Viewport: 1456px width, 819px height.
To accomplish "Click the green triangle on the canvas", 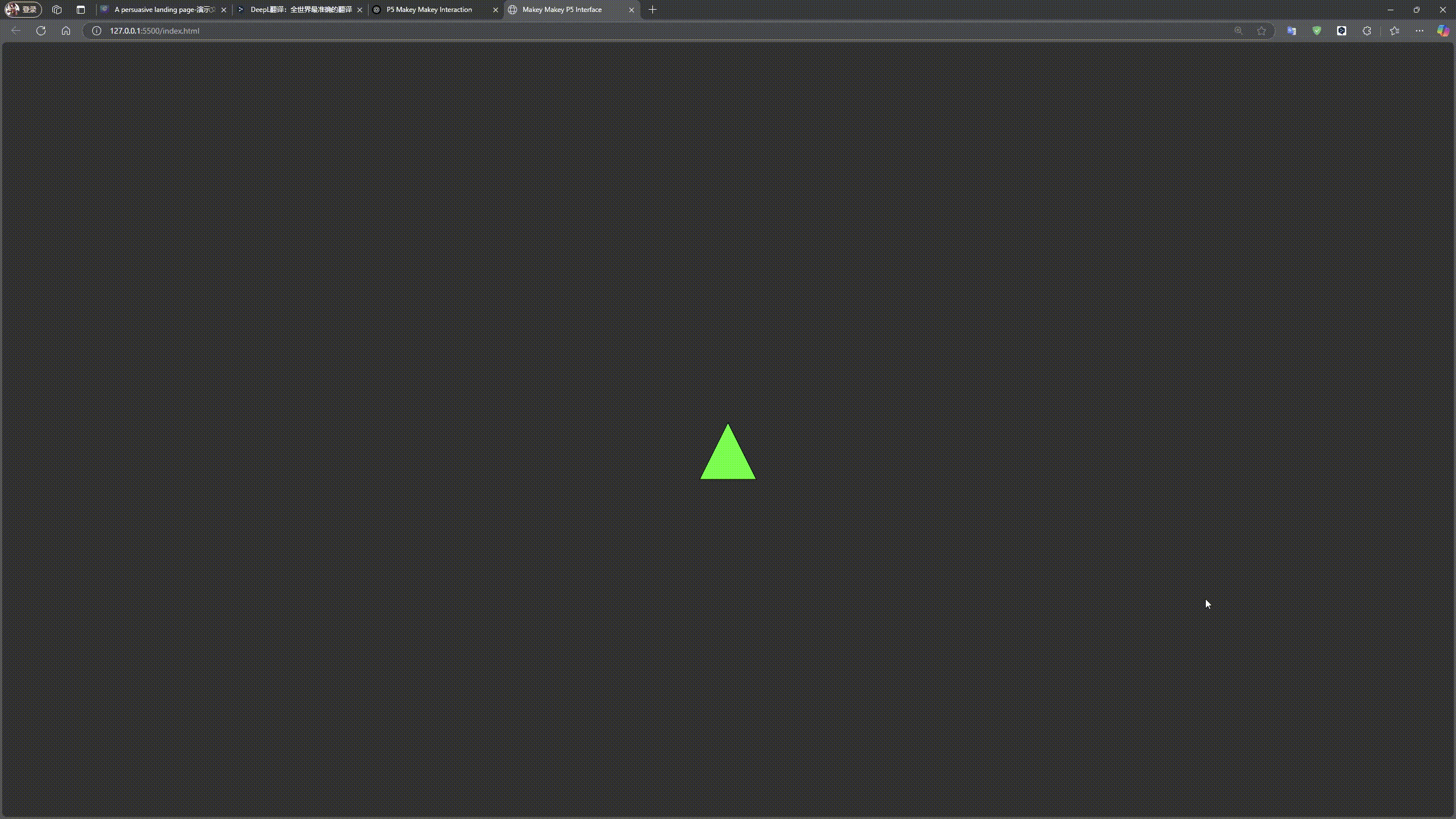I will tap(728, 458).
